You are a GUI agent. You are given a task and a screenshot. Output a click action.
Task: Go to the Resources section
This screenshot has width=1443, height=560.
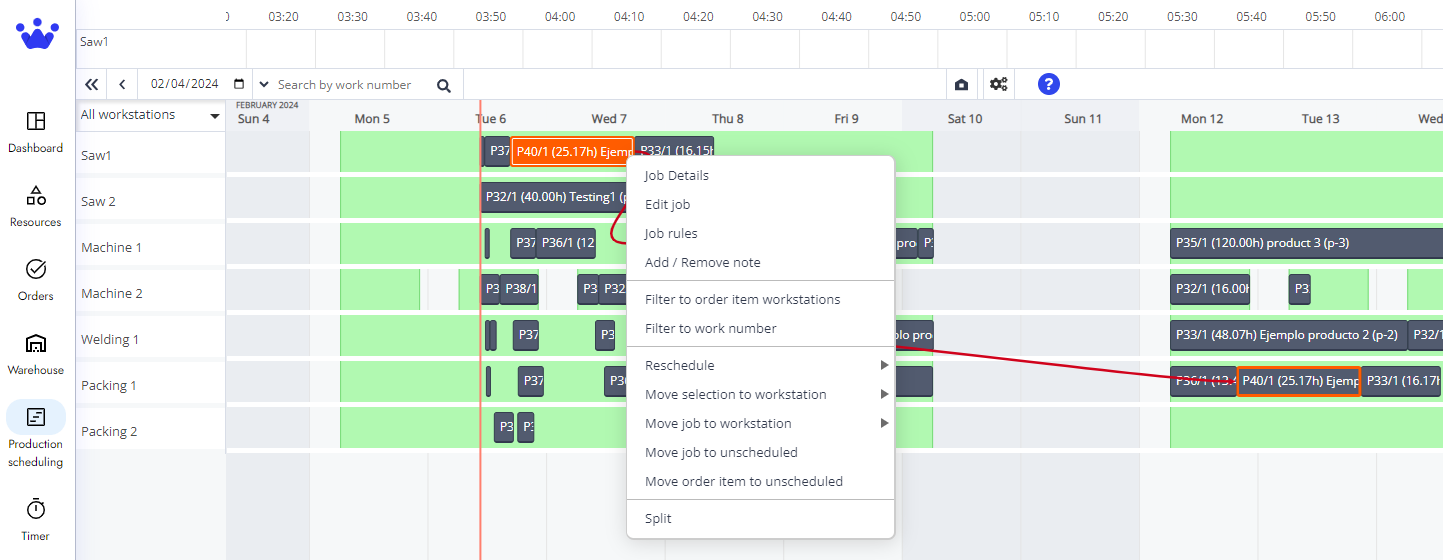click(x=36, y=206)
